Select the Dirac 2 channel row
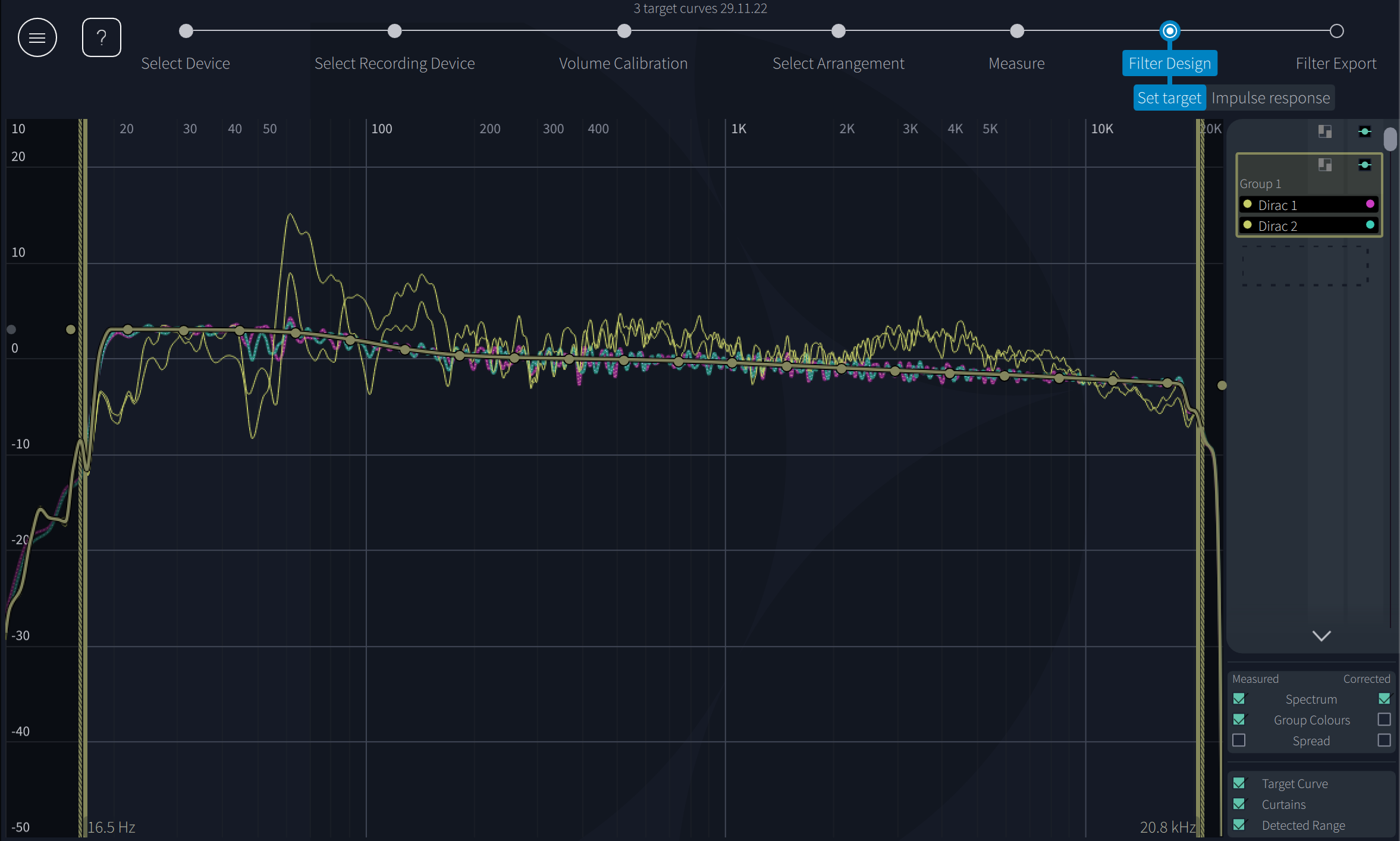This screenshot has height=841, width=1400. 1309,225
